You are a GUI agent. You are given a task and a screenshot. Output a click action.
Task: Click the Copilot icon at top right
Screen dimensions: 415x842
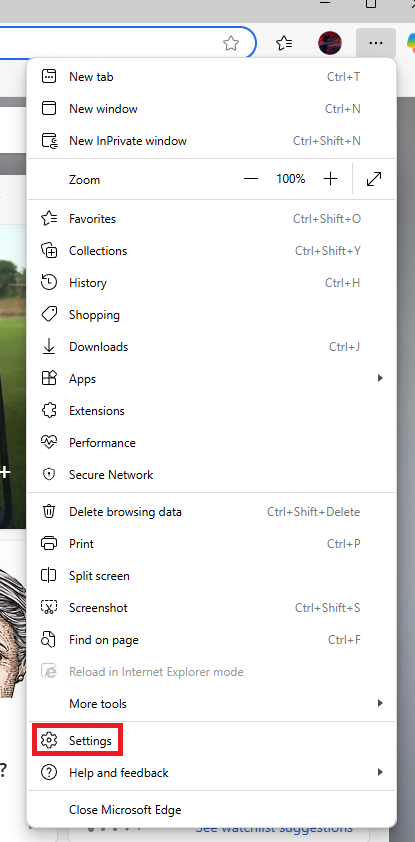(410, 43)
